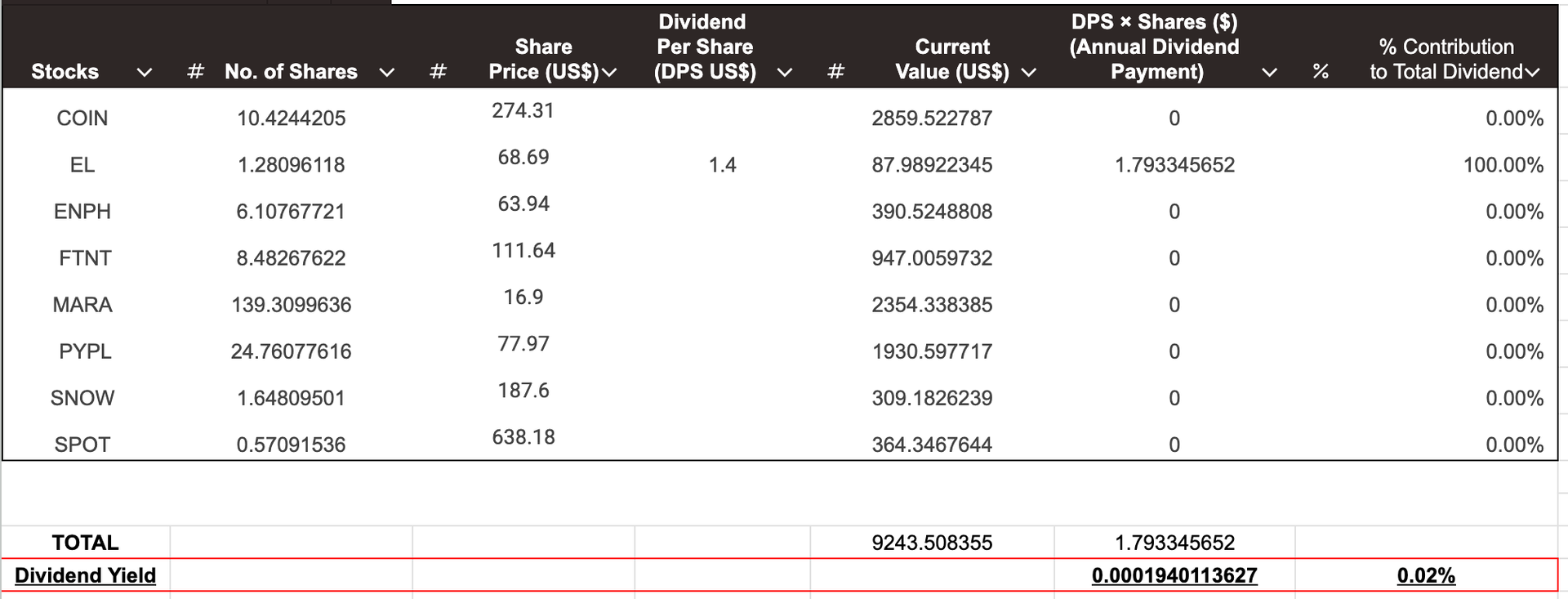Select the COIN stock cell

click(82, 118)
